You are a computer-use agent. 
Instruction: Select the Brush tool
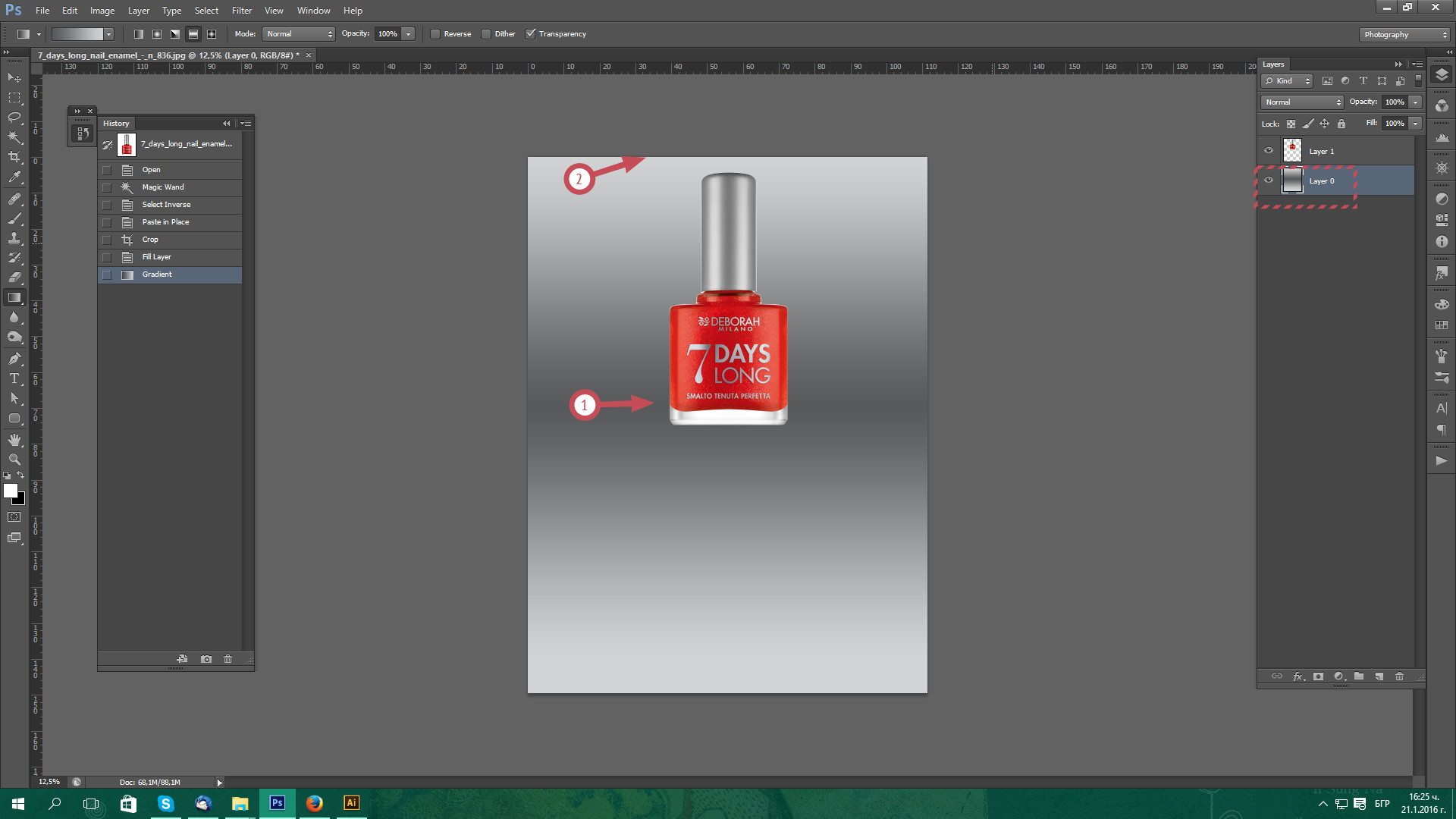tap(14, 218)
